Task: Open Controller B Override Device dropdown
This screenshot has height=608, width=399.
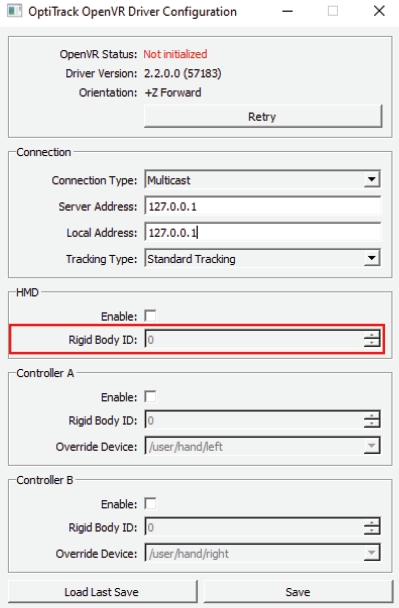Action: click(x=263, y=553)
